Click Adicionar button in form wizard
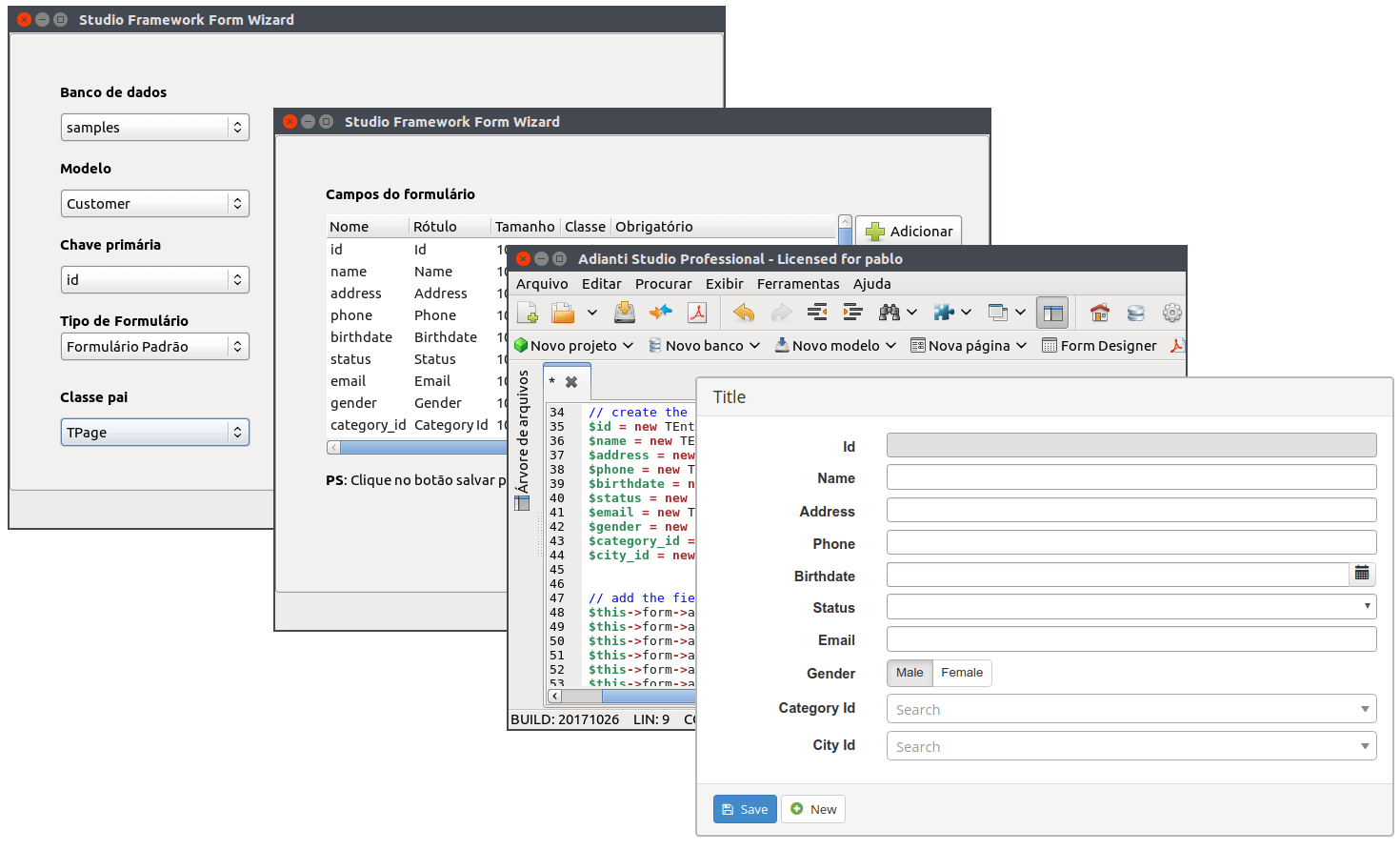The width and height of the screenshot is (1400, 850). 909,232
